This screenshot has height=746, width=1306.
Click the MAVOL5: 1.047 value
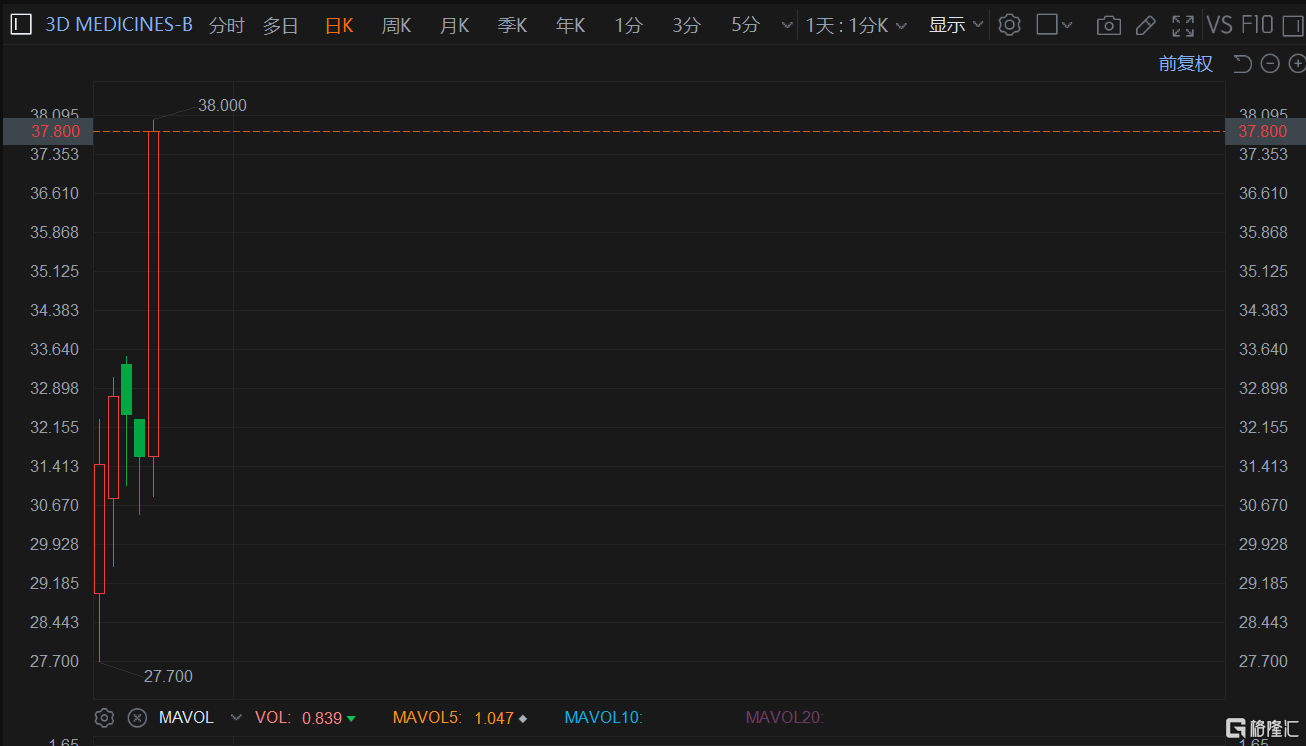coord(460,717)
